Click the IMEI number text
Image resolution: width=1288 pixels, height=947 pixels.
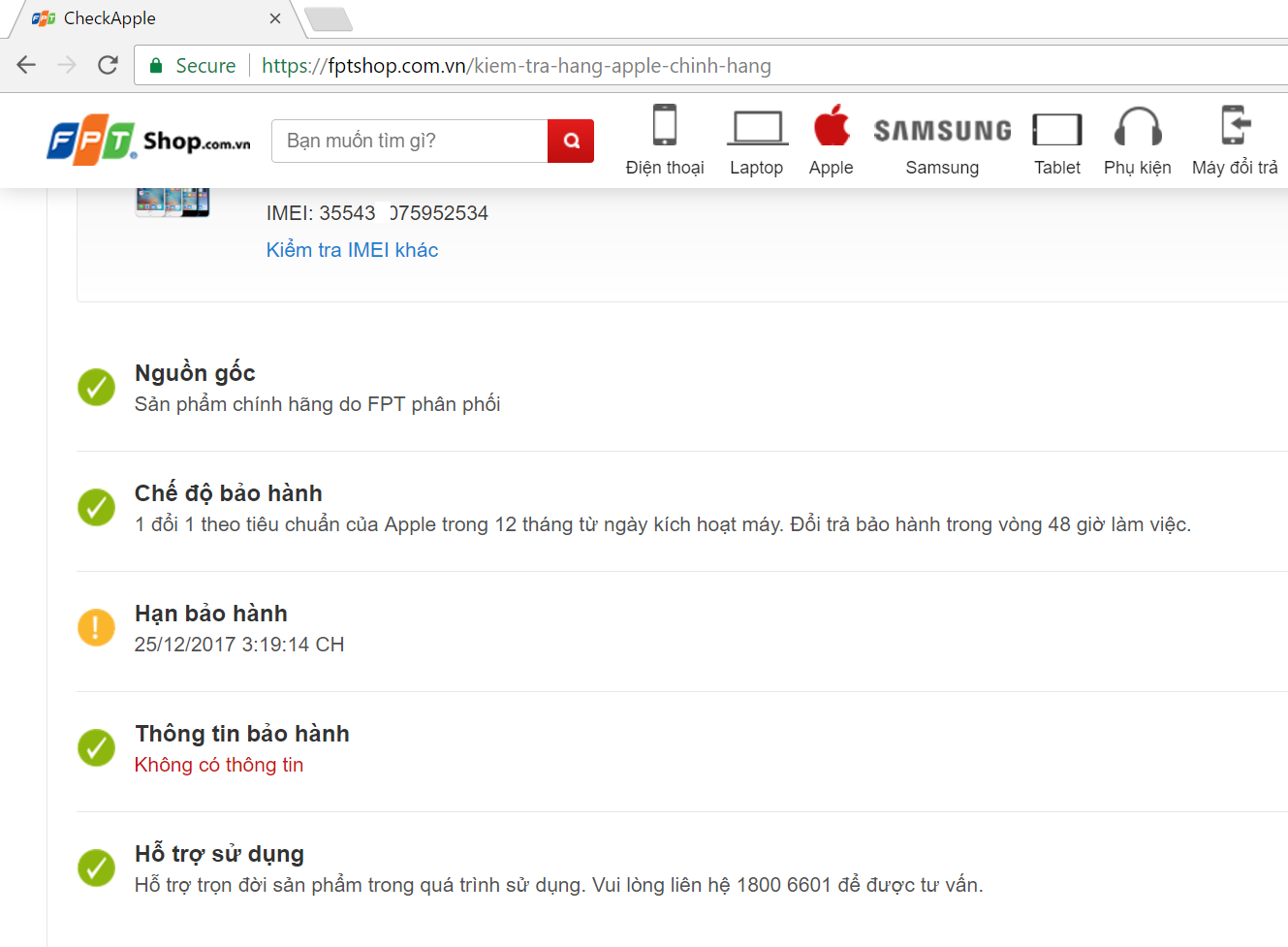(377, 213)
